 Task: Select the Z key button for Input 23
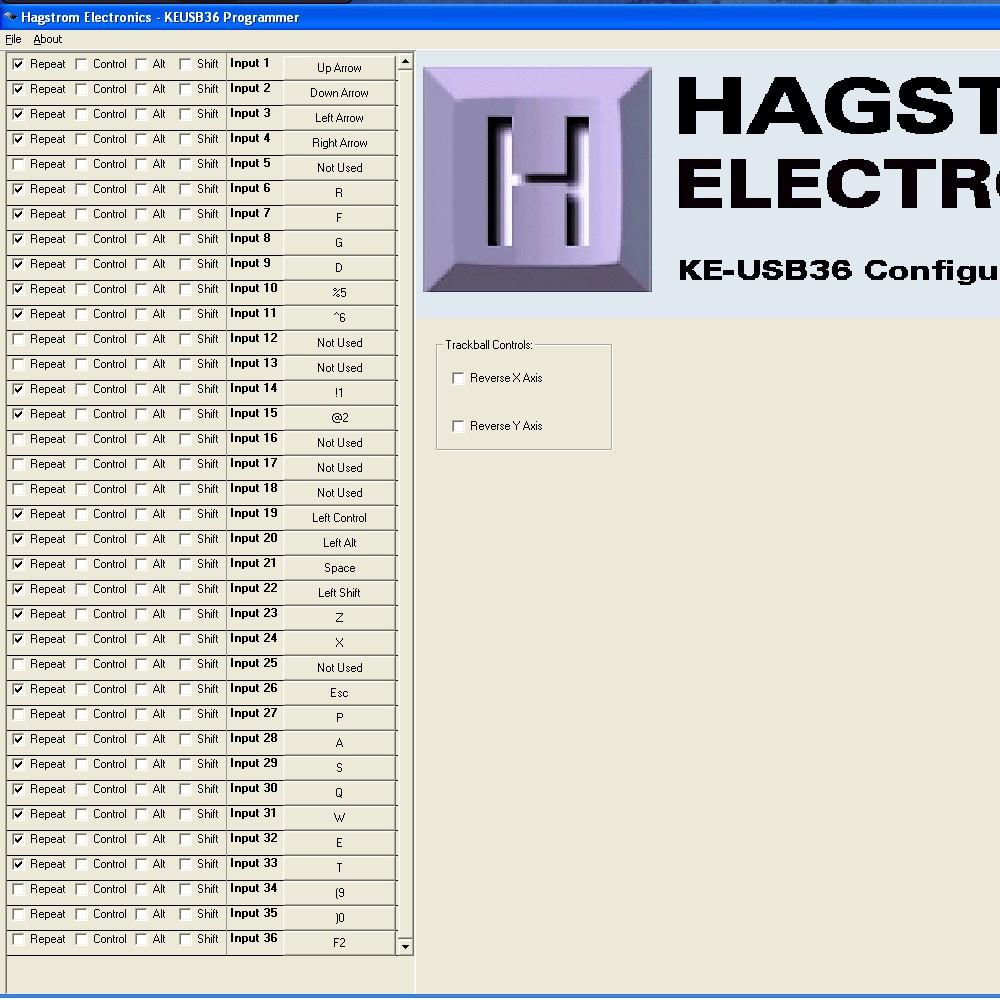click(x=339, y=617)
